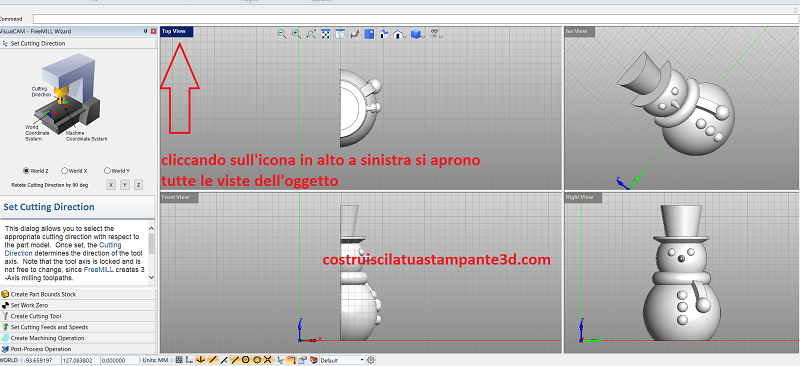Expand the Set Work Zero section
This screenshot has height=366, width=800.
point(78,305)
